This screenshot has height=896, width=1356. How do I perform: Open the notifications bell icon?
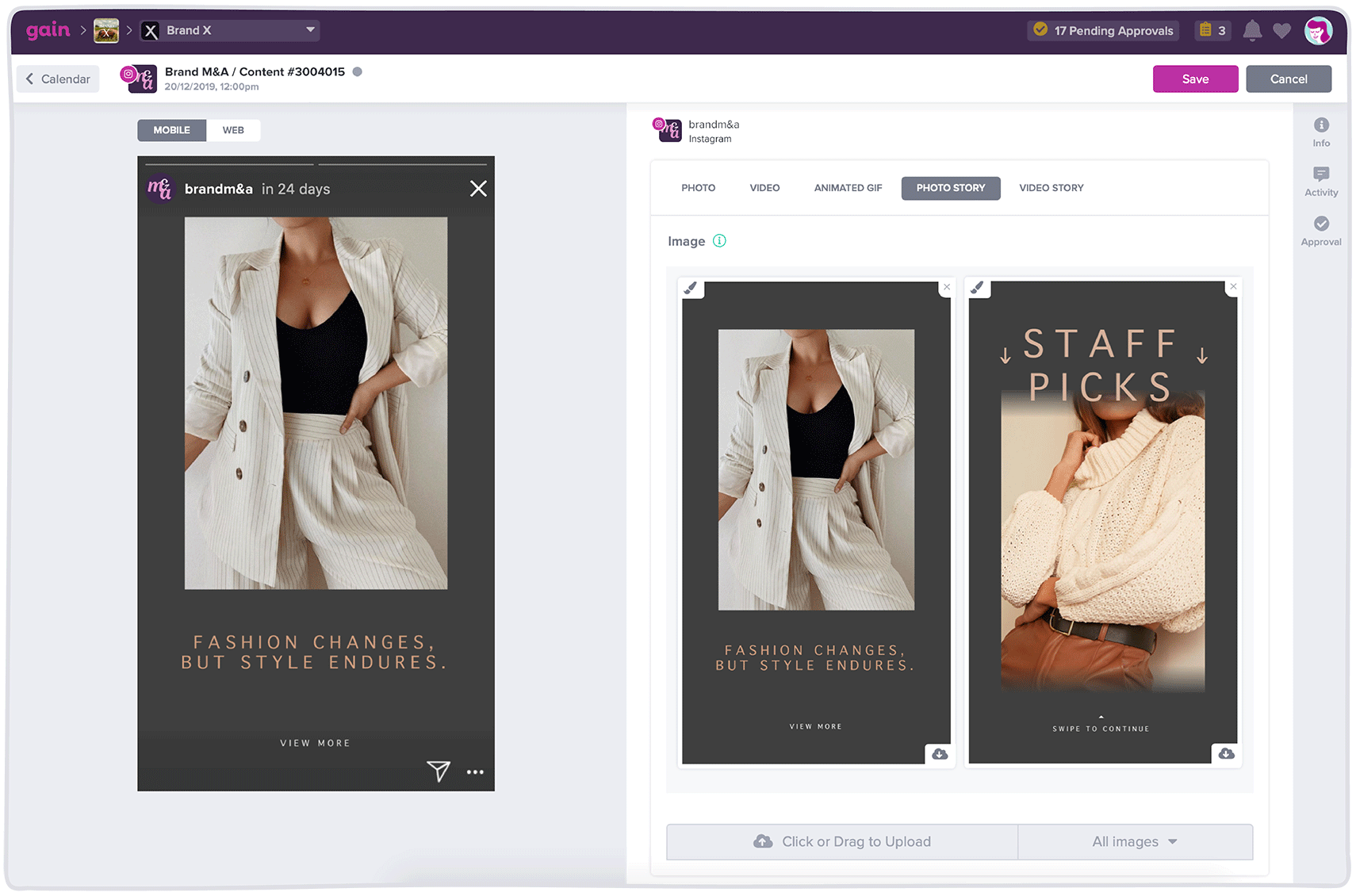pos(1252,31)
